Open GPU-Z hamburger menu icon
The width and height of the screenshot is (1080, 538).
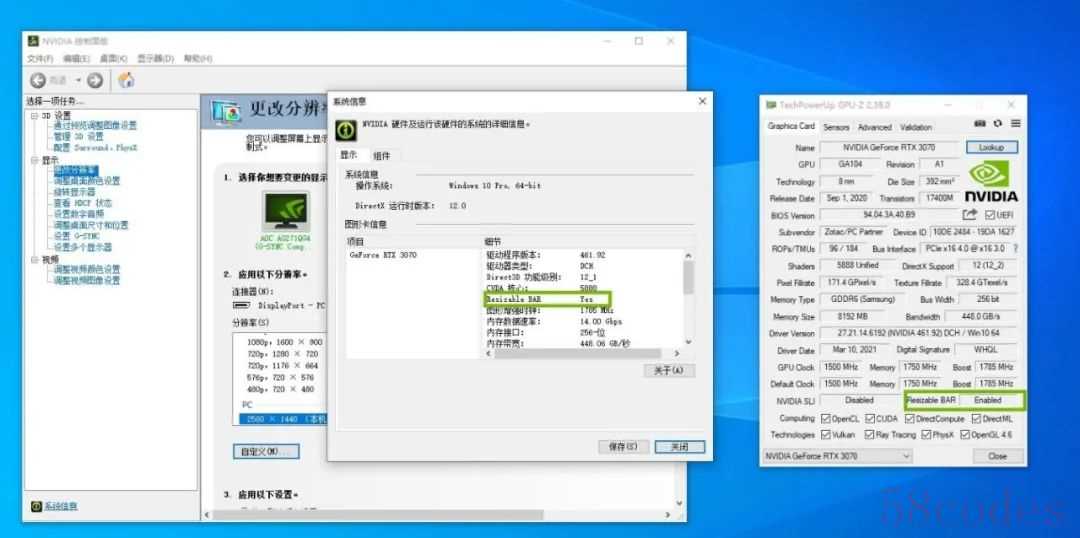point(1015,123)
